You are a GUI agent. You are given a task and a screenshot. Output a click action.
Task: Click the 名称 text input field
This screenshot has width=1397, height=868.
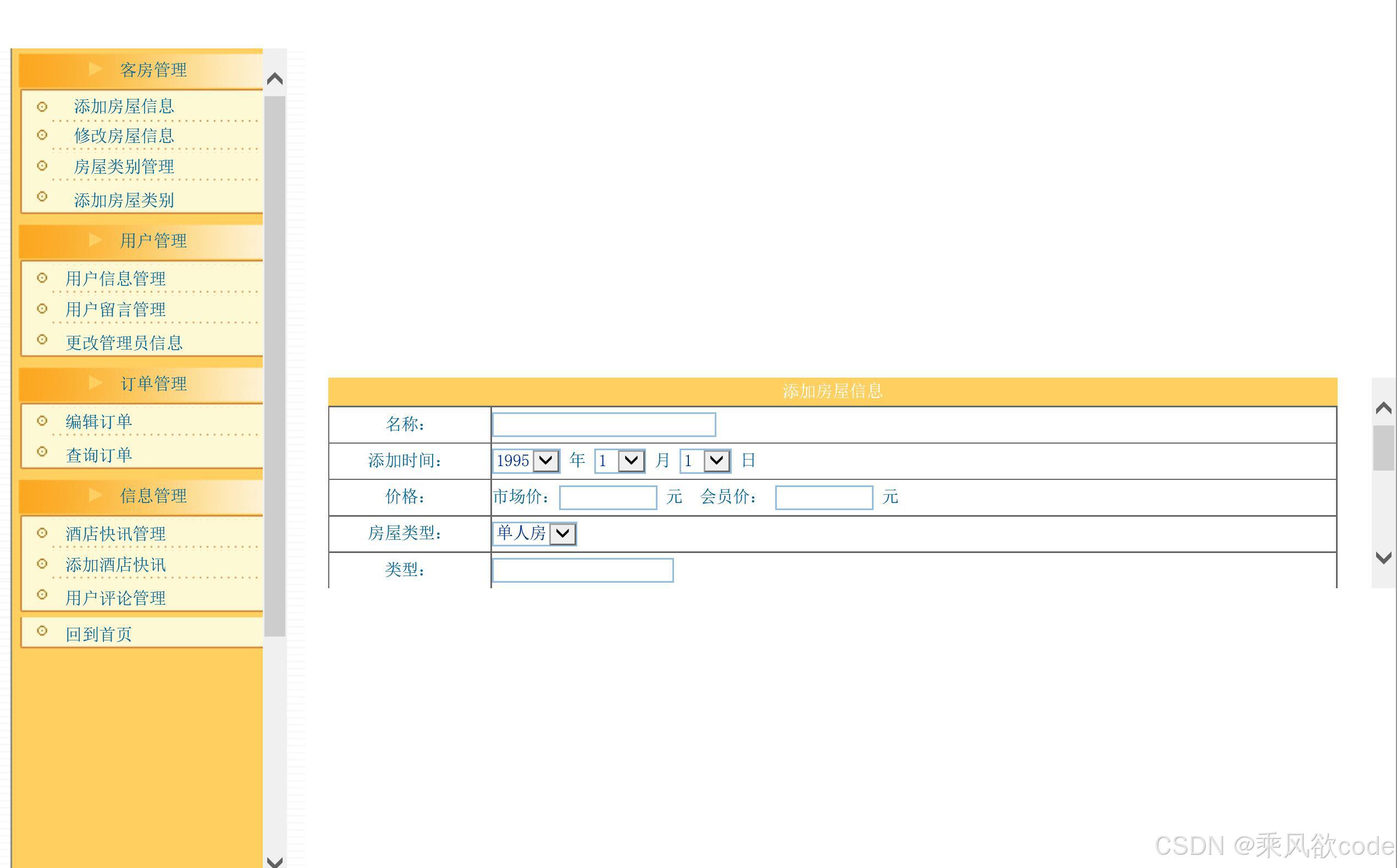tap(604, 425)
